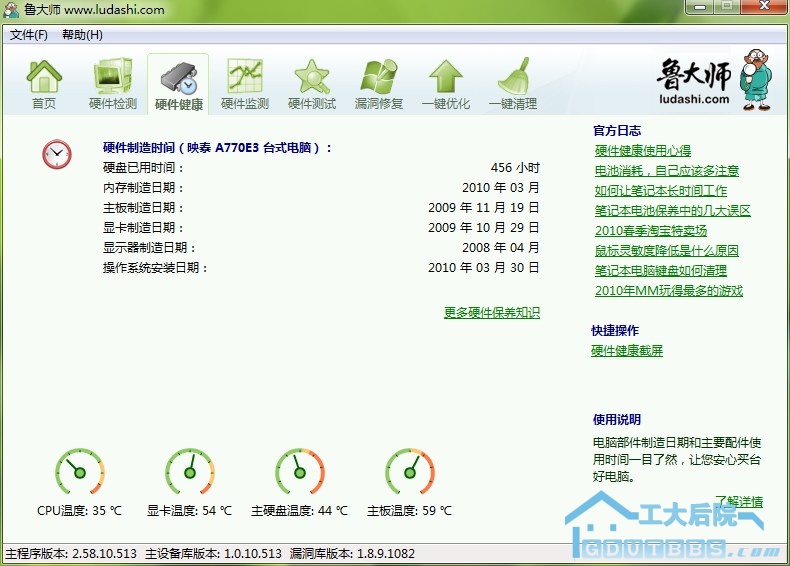Click the red clock icon
Image resolution: width=790 pixels, height=566 pixels.
57,154
